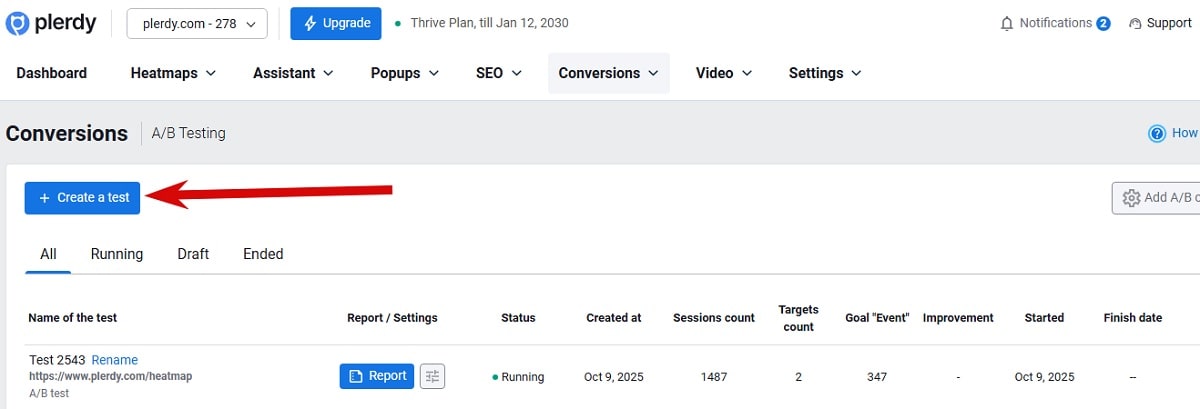This screenshot has height=409, width=1200.
Task: Open the Conversions dropdown menu
Action: (x=608, y=73)
